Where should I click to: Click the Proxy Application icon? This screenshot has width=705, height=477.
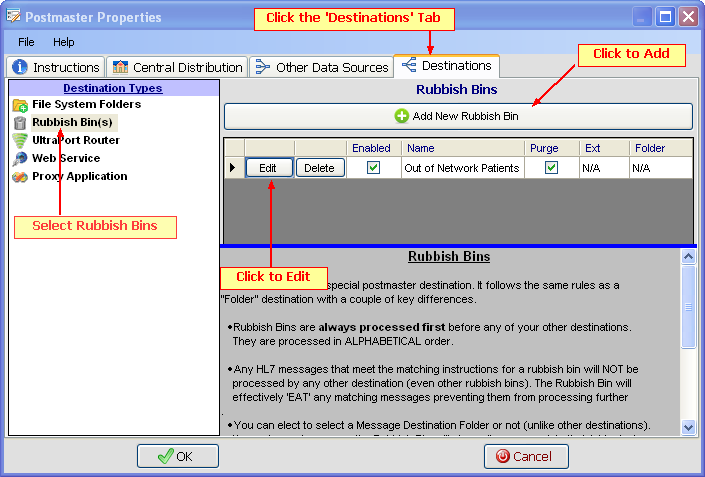point(20,177)
